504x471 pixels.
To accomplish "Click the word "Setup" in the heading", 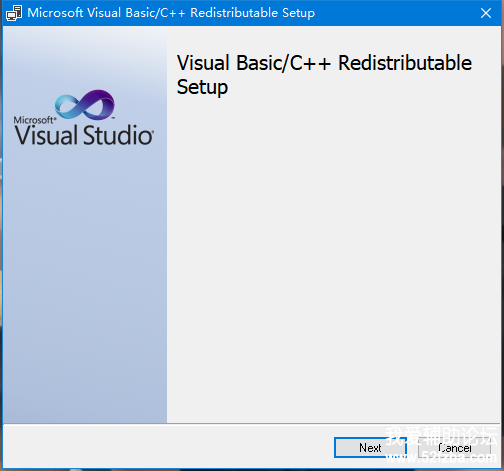I will [202, 87].
